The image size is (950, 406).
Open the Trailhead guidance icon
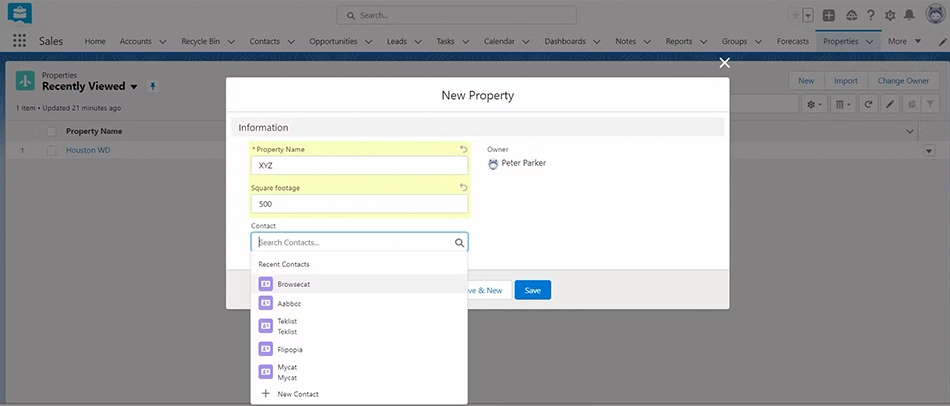click(851, 15)
